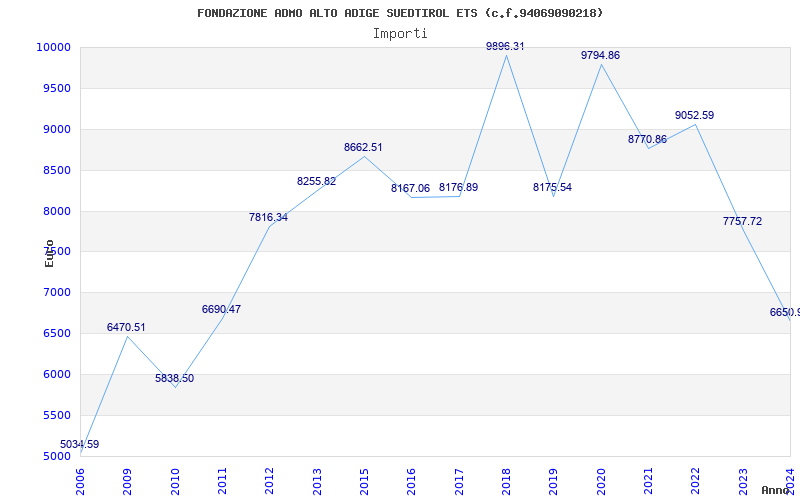
Task: Click x-axis year 2020
Action: [601, 482]
